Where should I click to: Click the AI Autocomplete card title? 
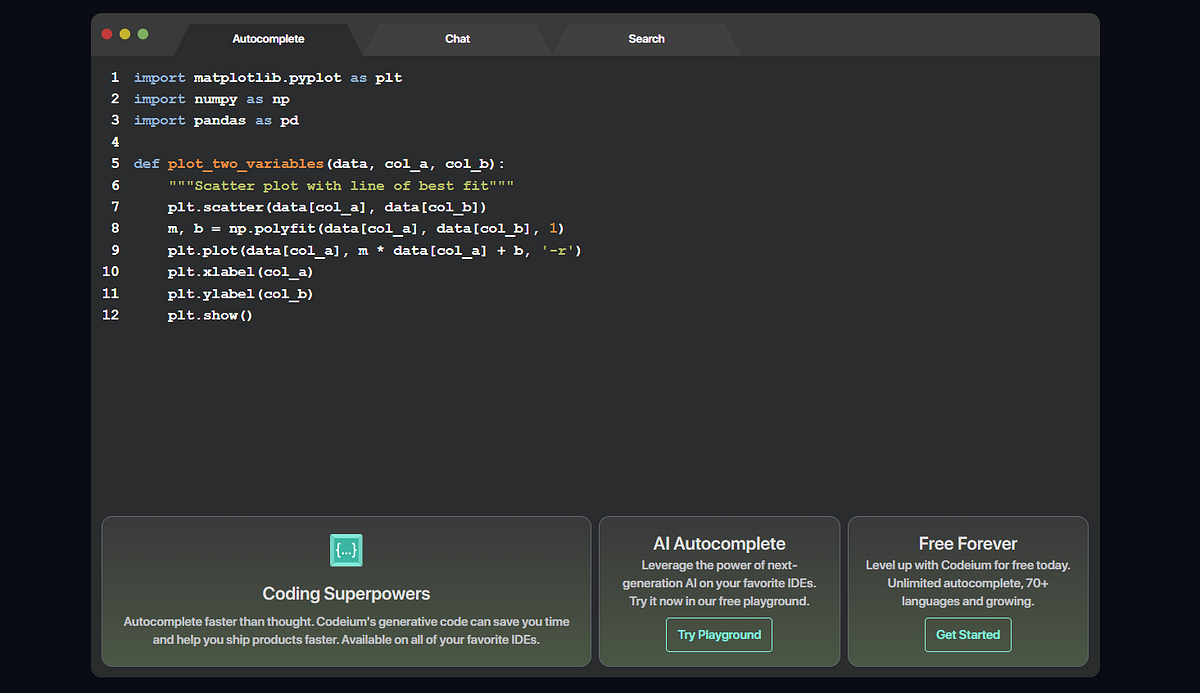718,543
